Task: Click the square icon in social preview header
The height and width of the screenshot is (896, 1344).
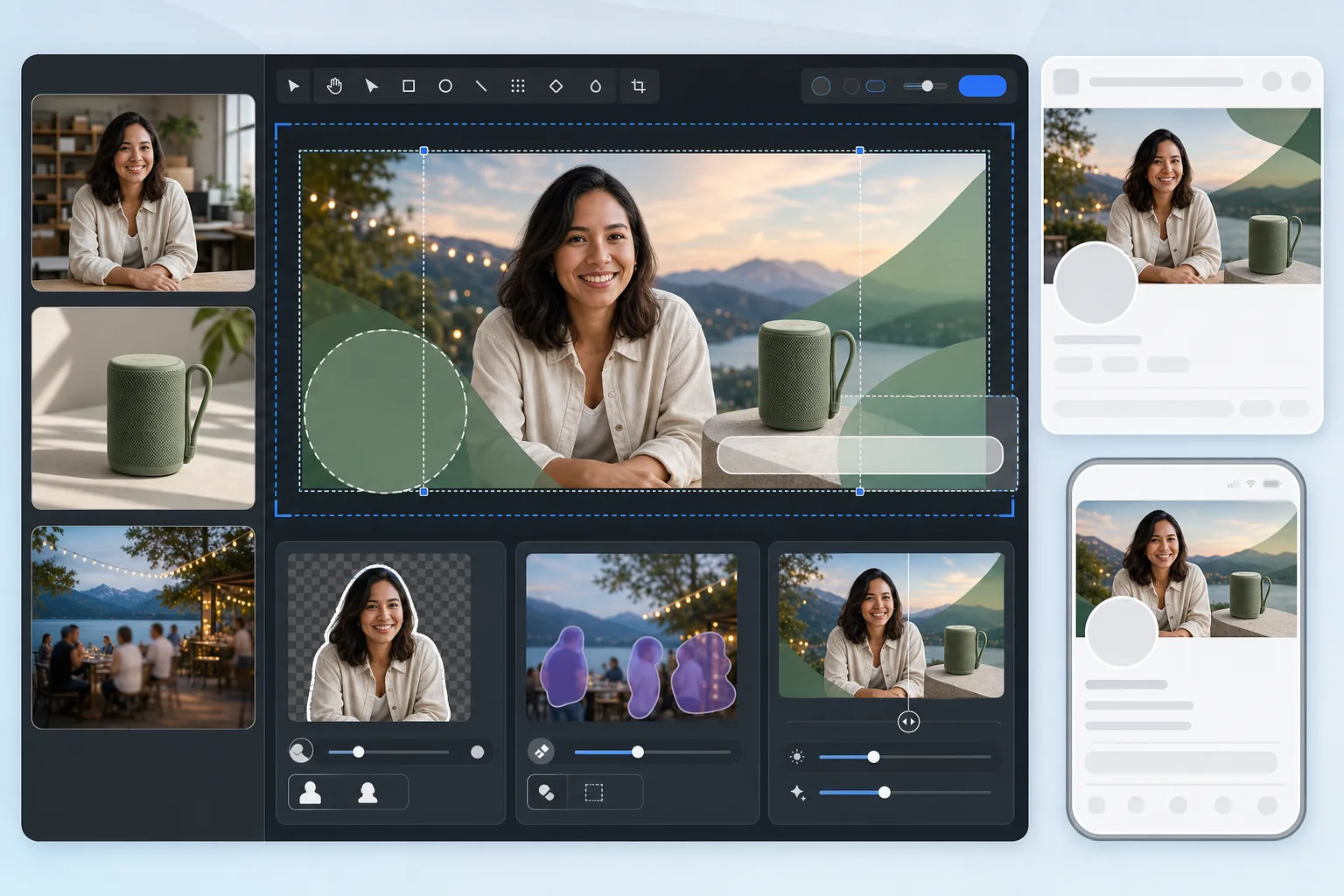Action: click(1066, 81)
